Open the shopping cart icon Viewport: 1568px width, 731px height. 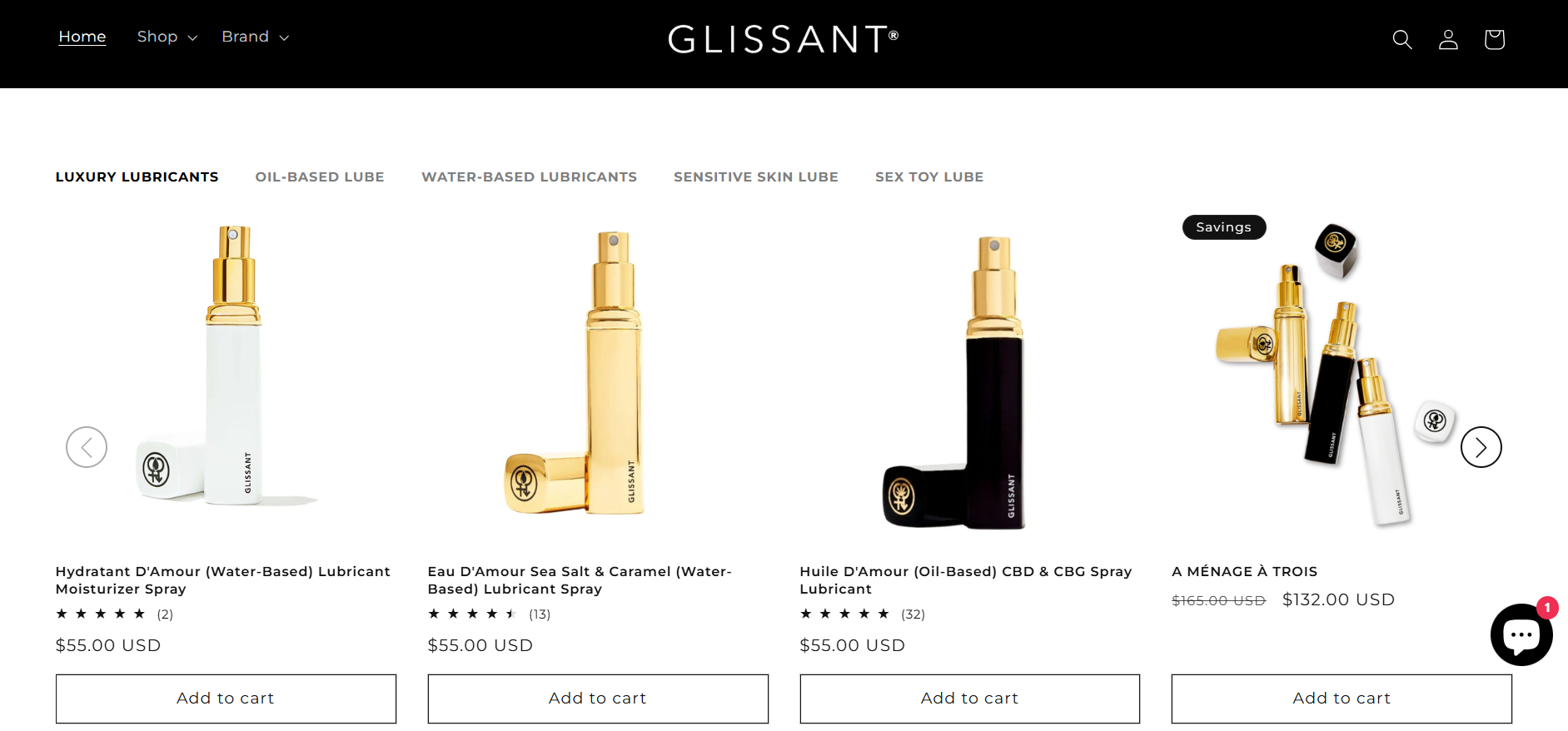(x=1494, y=39)
